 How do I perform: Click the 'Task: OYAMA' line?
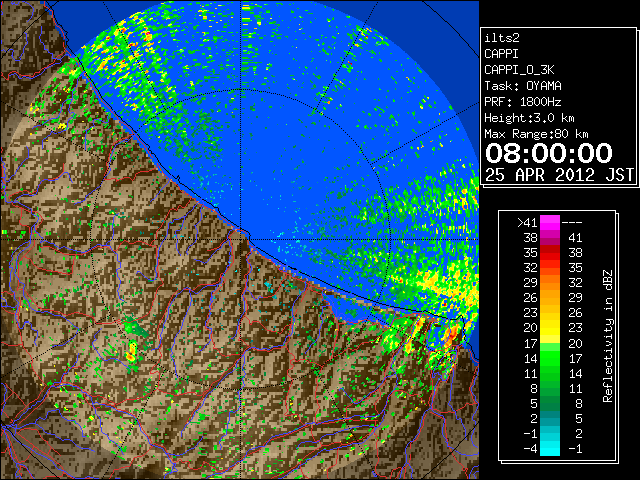[x=523, y=86]
